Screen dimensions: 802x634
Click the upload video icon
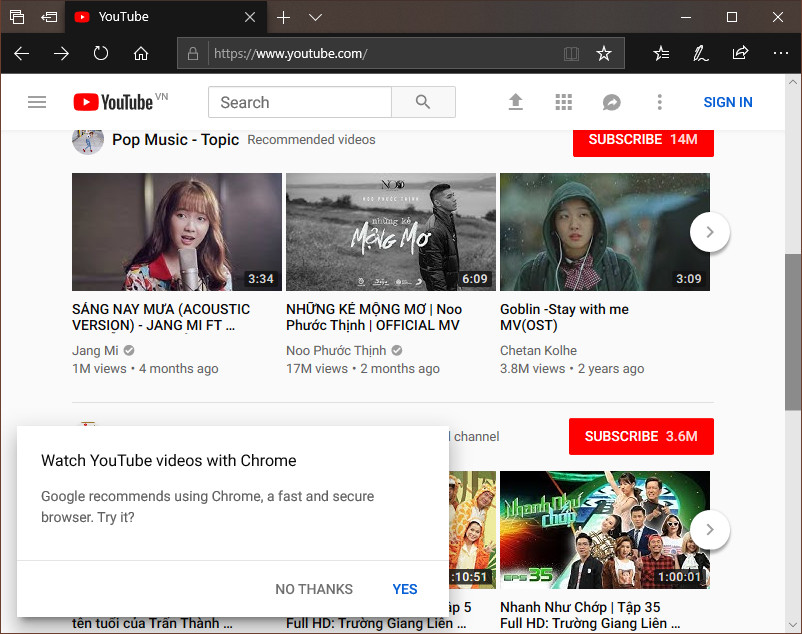click(x=516, y=102)
